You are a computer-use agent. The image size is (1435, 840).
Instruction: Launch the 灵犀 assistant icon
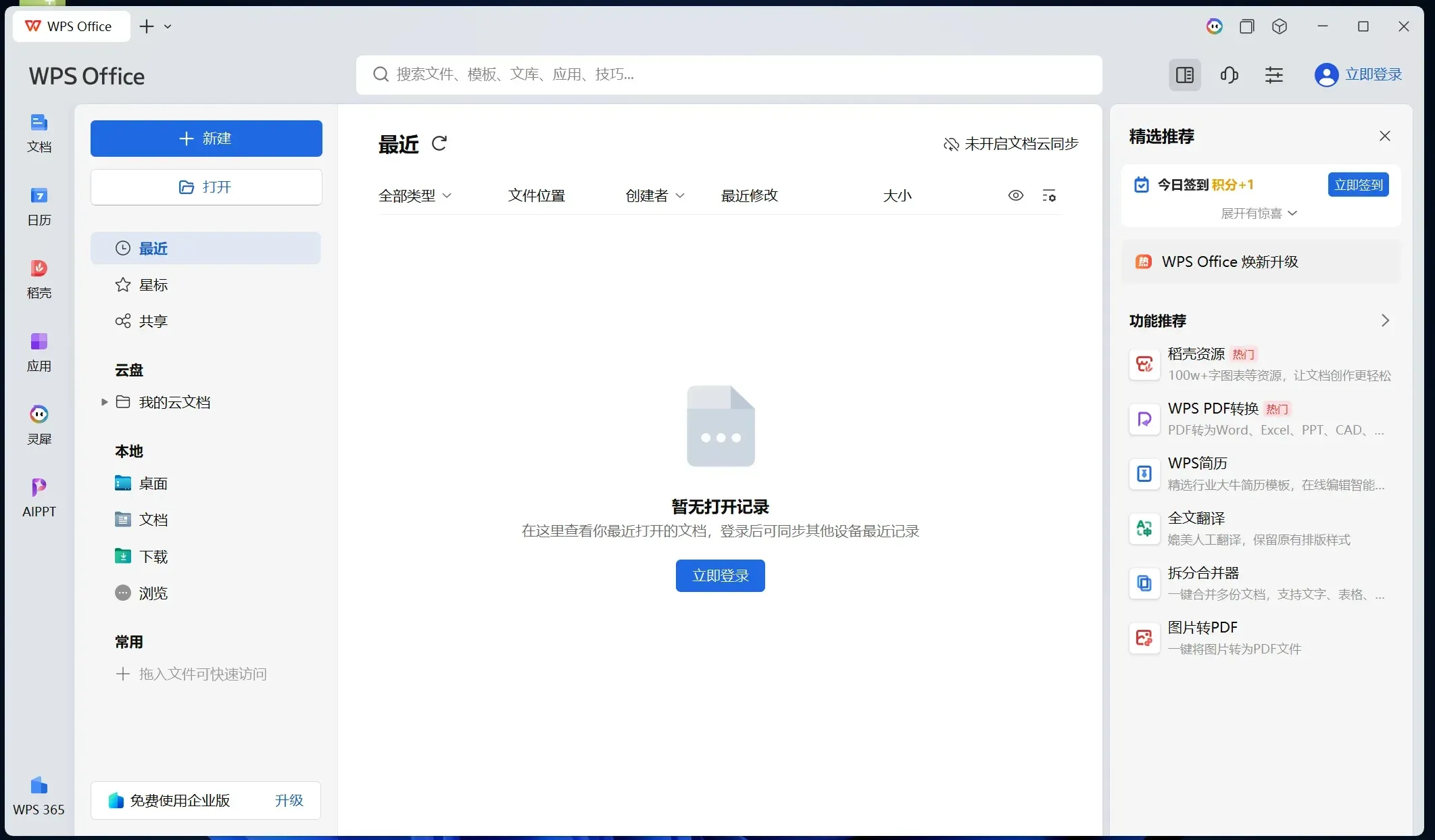(x=39, y=425)
